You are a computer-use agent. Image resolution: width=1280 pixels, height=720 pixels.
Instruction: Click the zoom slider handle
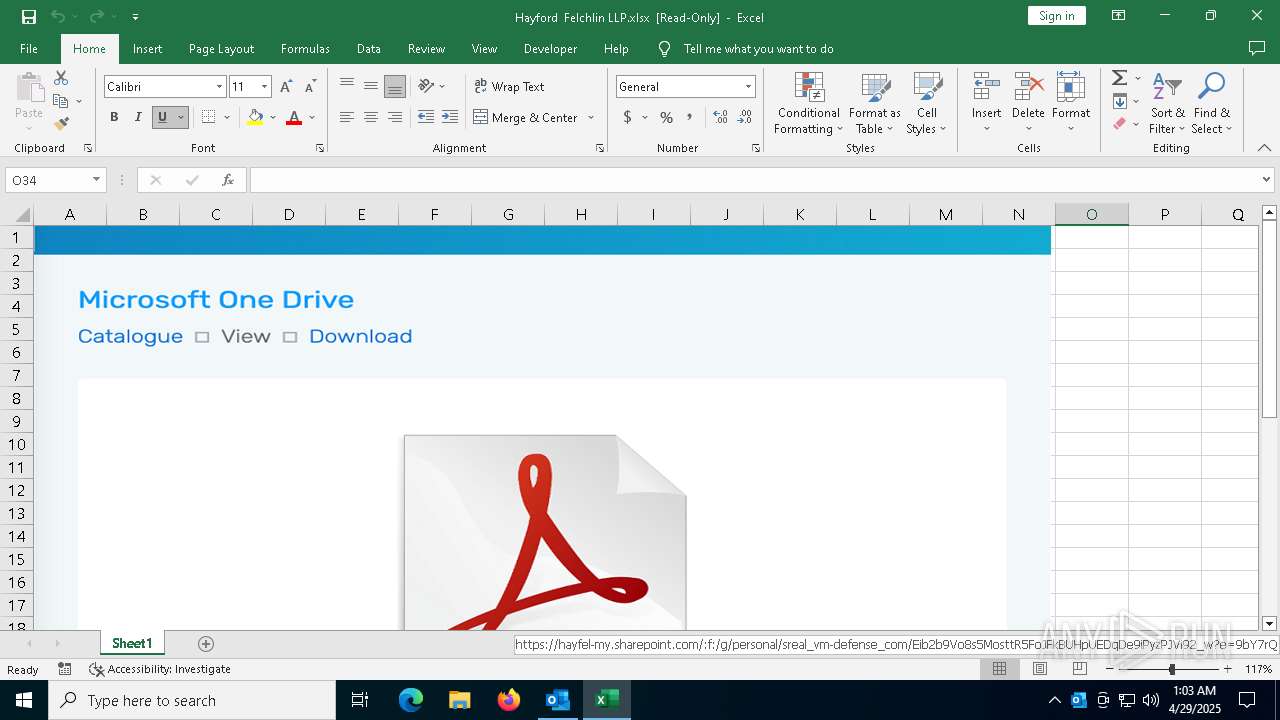click(x=1172, y=669)
